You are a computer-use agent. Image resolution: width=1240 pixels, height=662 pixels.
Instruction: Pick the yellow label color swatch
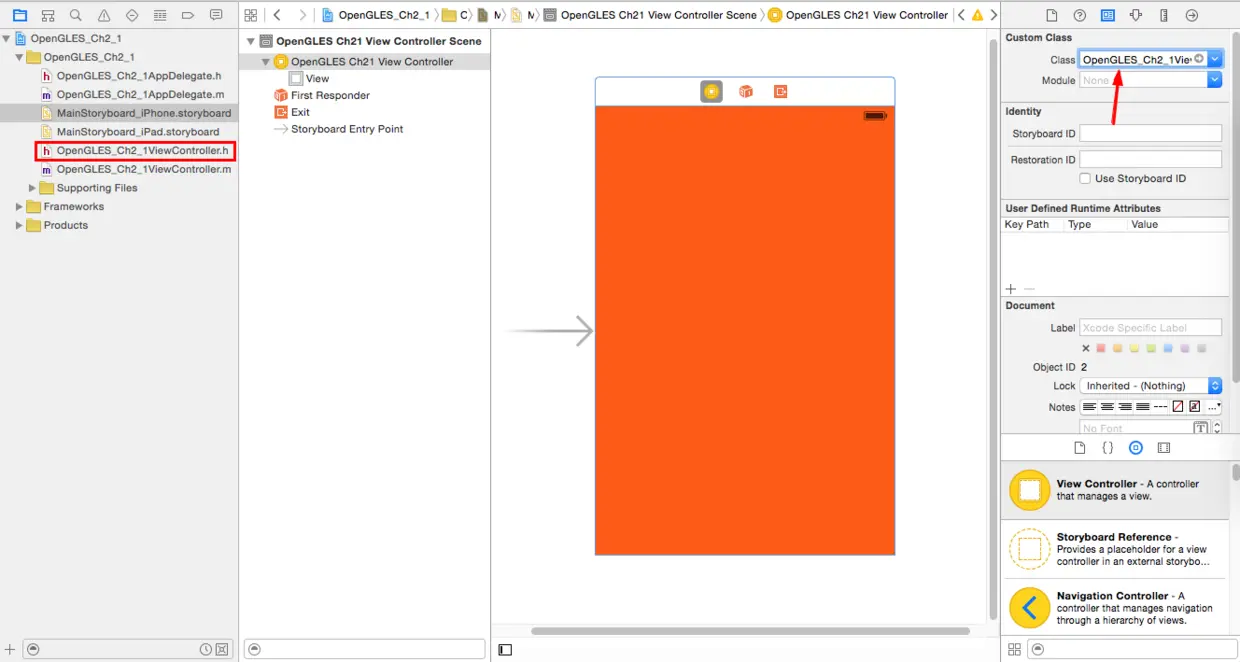(x=1134, y=347)
